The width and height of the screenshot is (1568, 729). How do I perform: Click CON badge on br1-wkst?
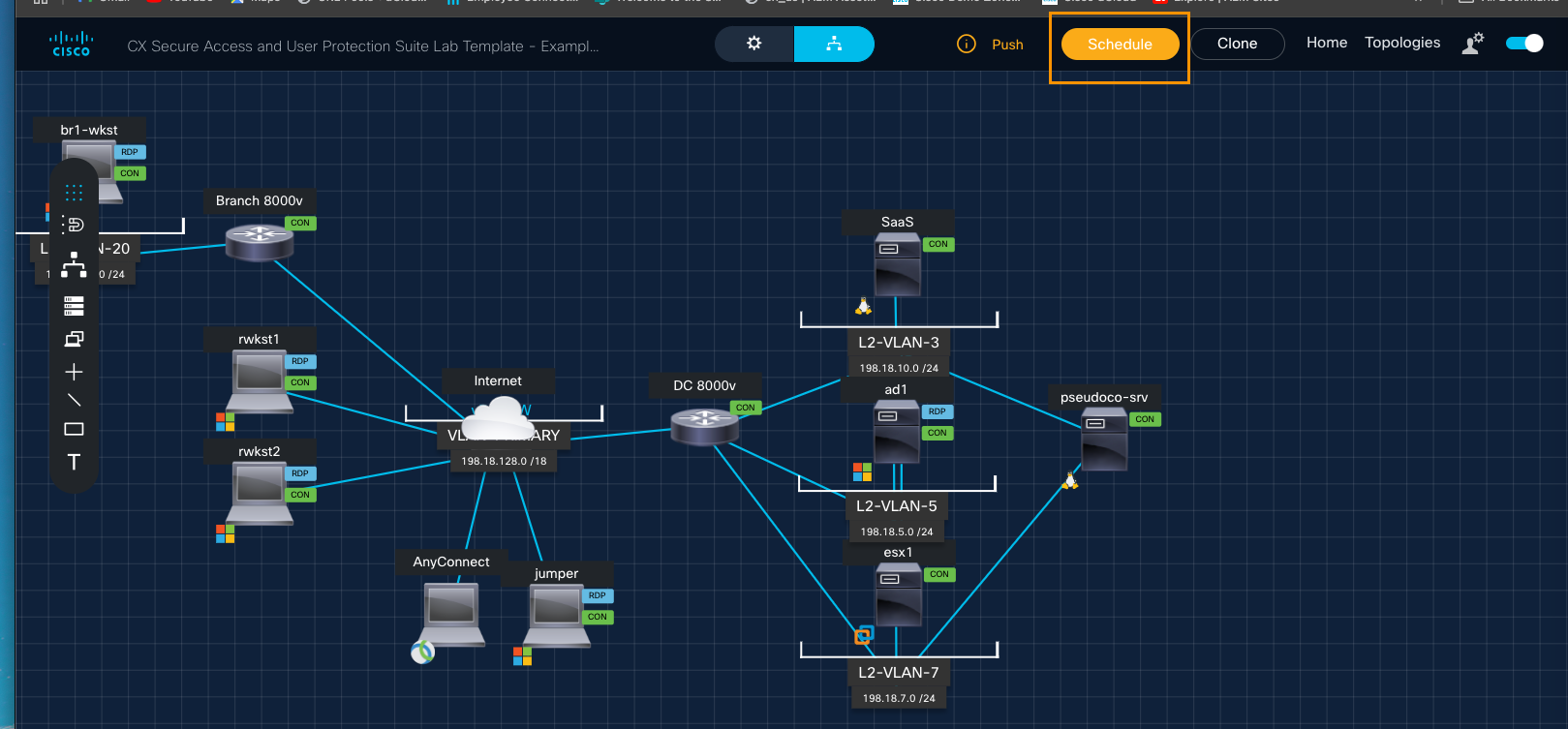[x=130, y=173]
